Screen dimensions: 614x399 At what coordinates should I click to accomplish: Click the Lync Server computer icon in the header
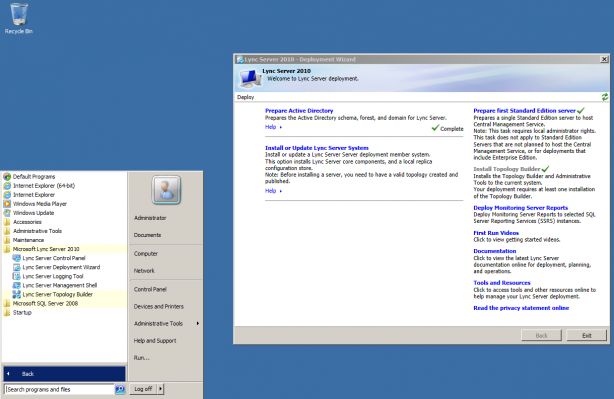[x=250, y=79]
